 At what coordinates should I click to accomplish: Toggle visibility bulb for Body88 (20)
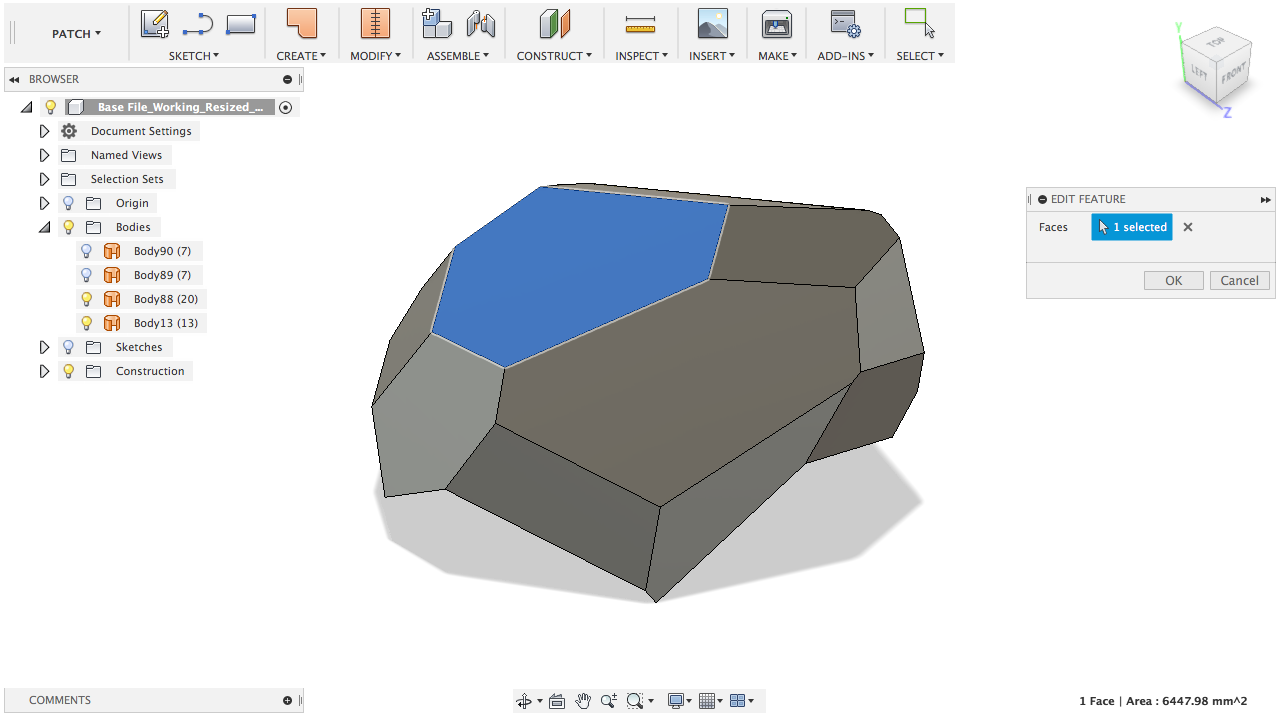tap(86, 299)
